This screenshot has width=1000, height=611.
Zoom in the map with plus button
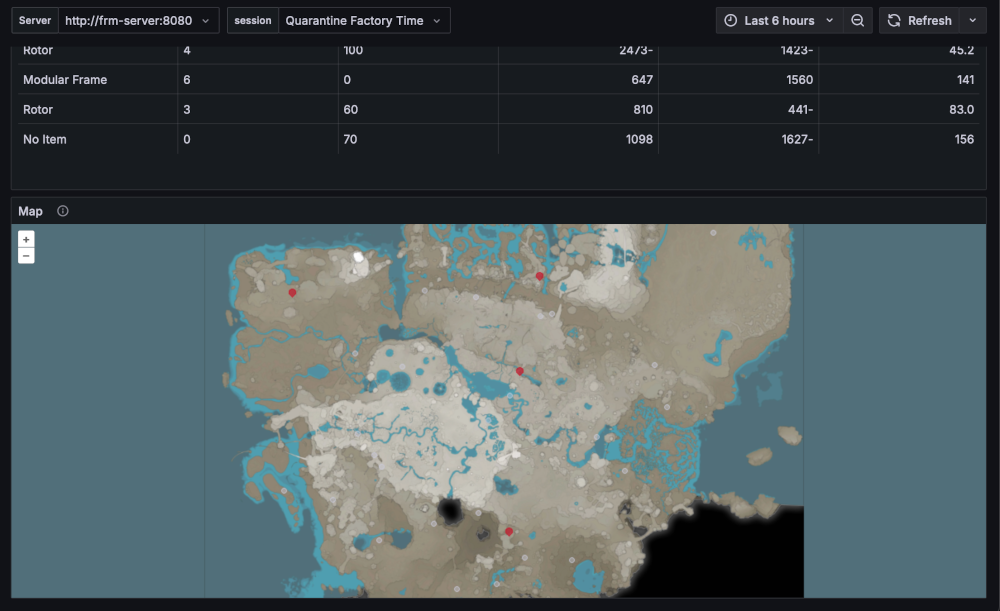coord(26,239)
